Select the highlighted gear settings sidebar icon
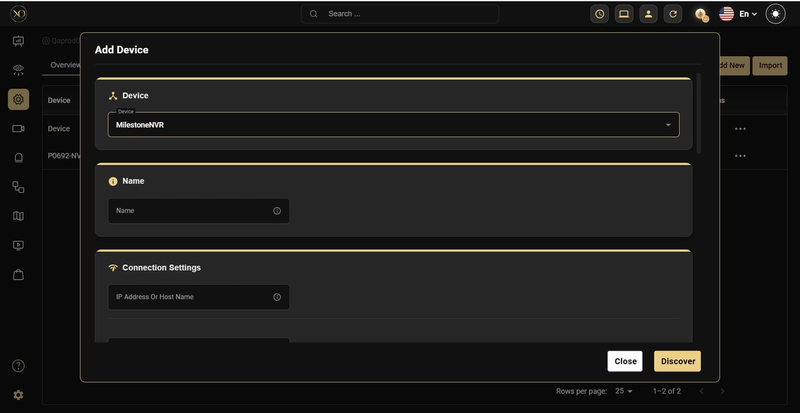The image size is (800, 413). click(x=18, y=99)
